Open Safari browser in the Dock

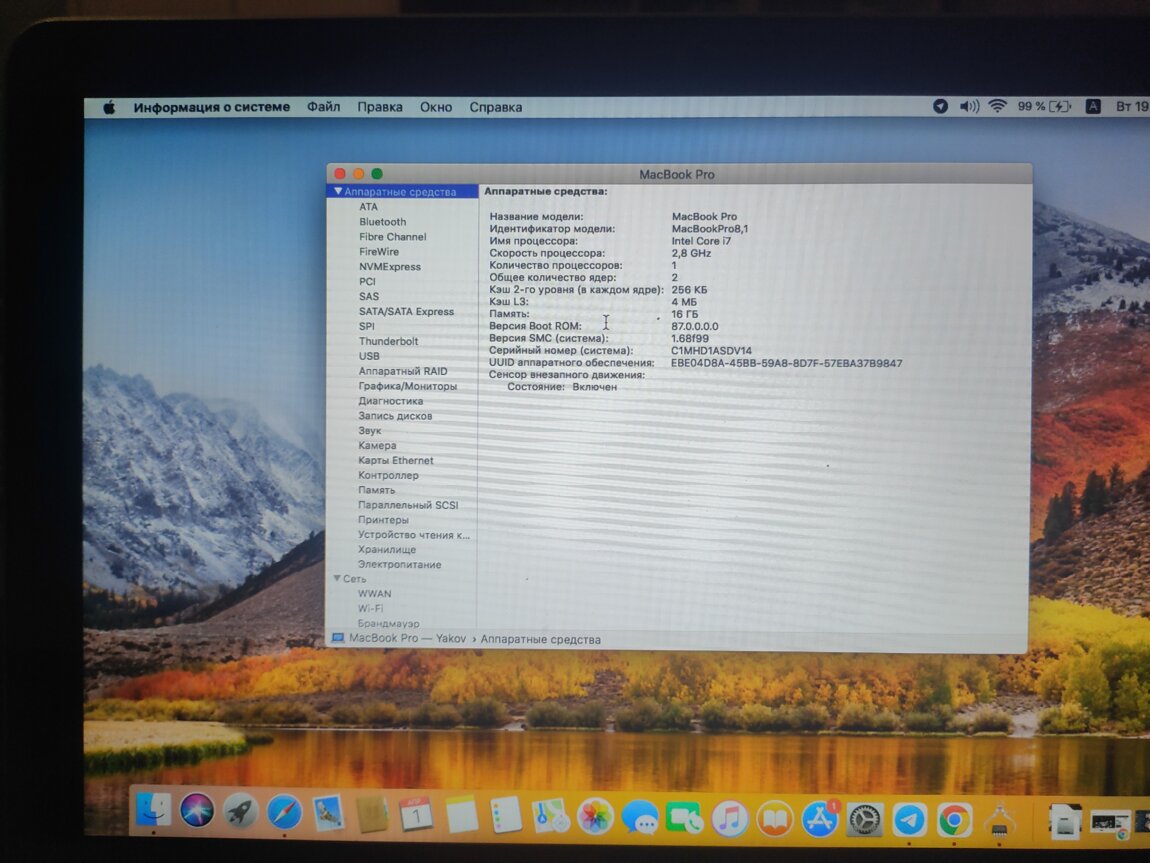(284, 812)
